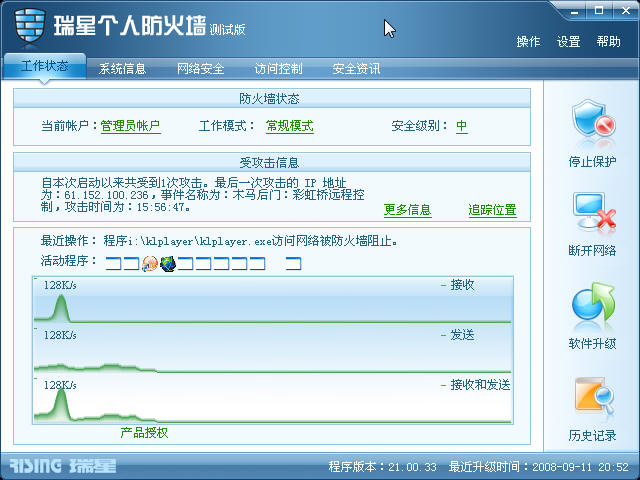Click the 软件升级 label
The height and width of the screenshot is (480, 640).
(592, 344)
